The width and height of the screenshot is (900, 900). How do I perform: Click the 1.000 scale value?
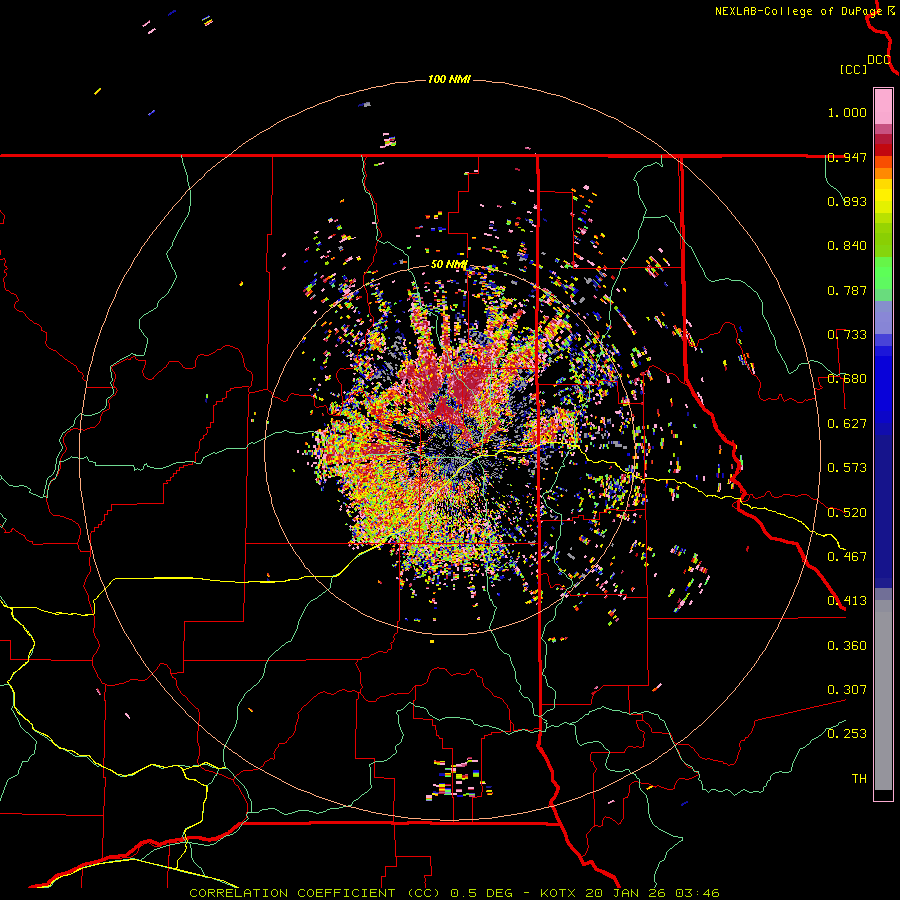(847, 112)
